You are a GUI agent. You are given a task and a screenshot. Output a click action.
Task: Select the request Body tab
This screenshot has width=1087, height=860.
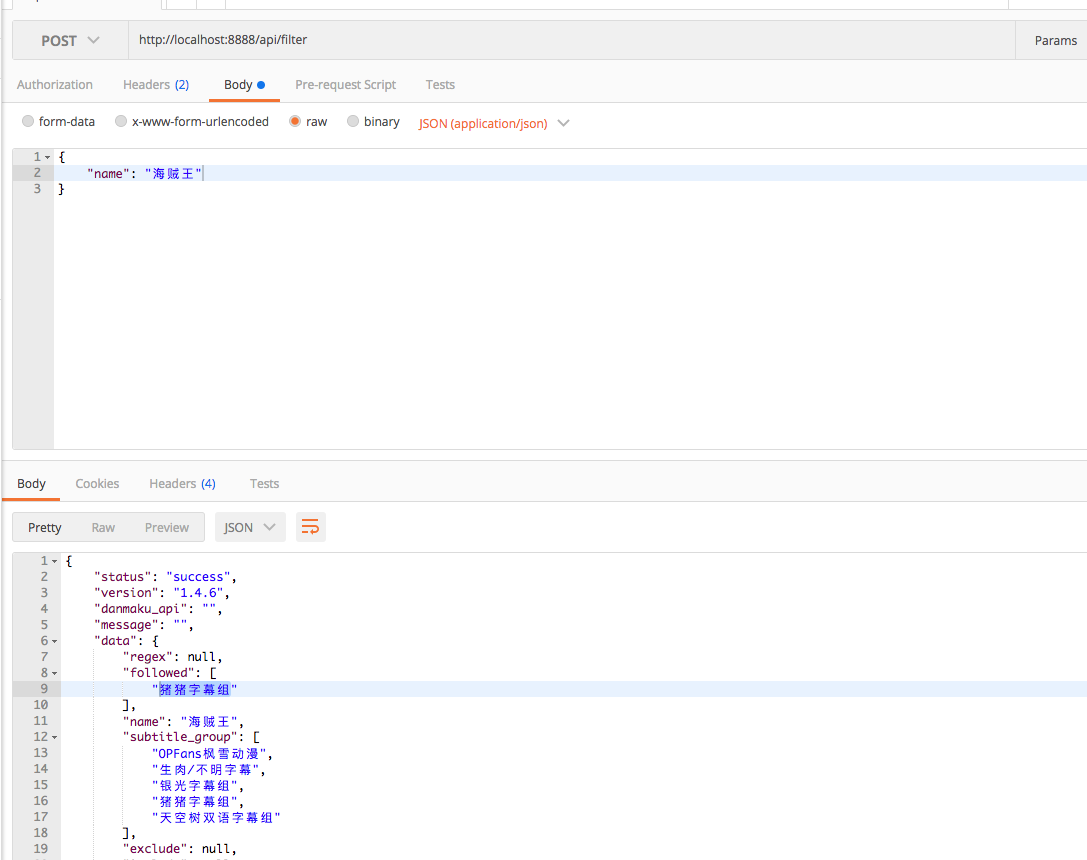(244, 85)
